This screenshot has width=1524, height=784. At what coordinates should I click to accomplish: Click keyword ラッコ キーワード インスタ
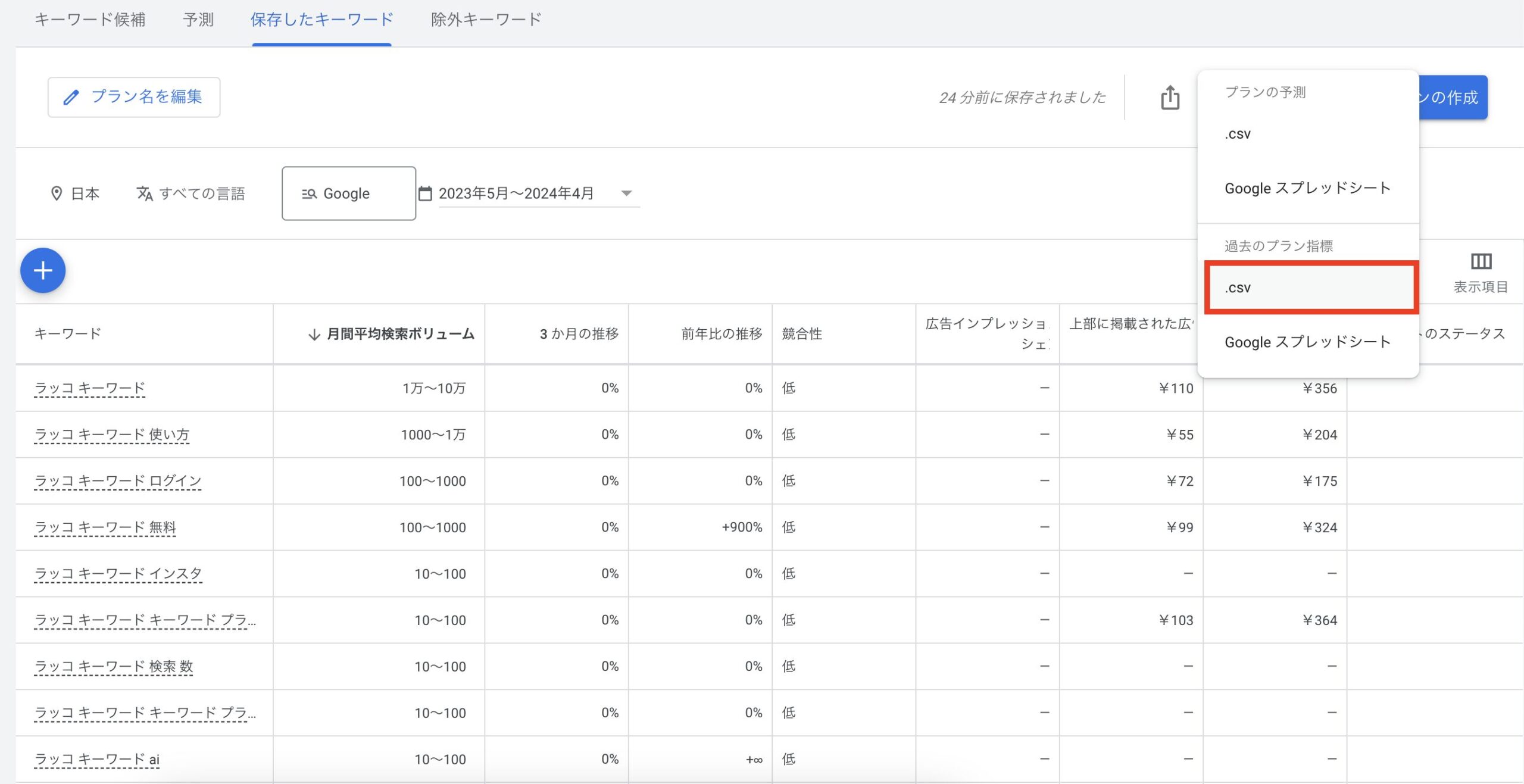118,574
